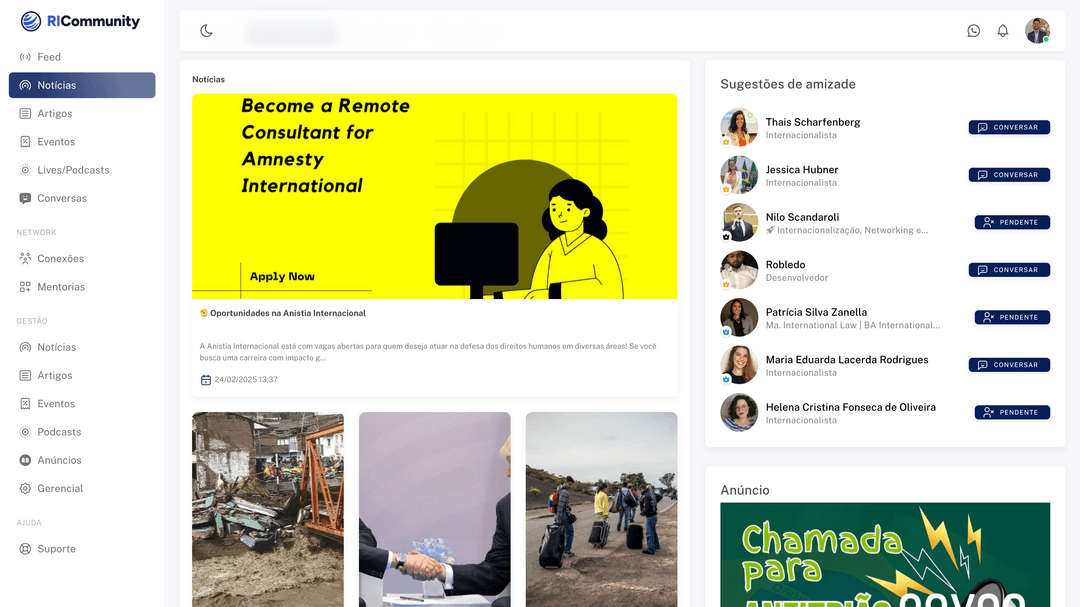
Task: Open Artigos under the Gestão section
Action: (x=82, y=375)
